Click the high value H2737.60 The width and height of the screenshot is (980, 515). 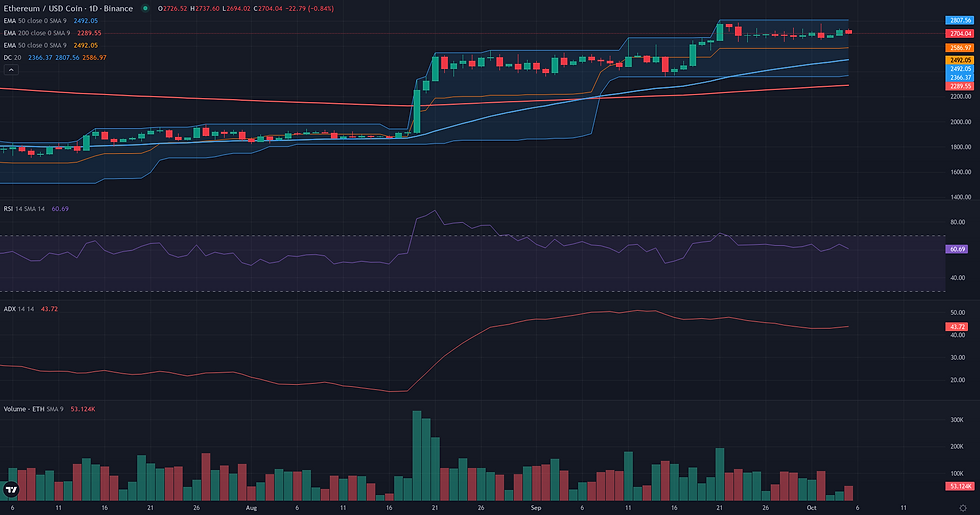(205, 9)
